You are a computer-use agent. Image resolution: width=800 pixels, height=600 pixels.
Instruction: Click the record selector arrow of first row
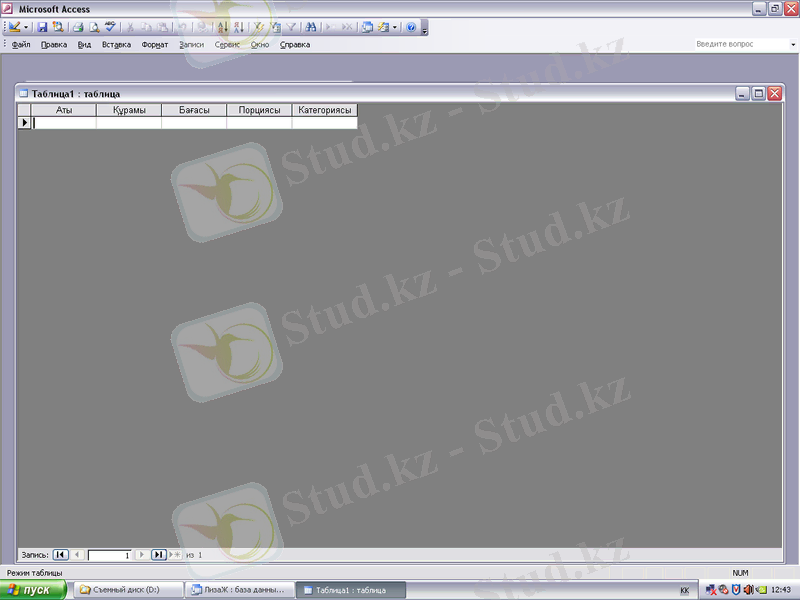click(x=24, y=122)
